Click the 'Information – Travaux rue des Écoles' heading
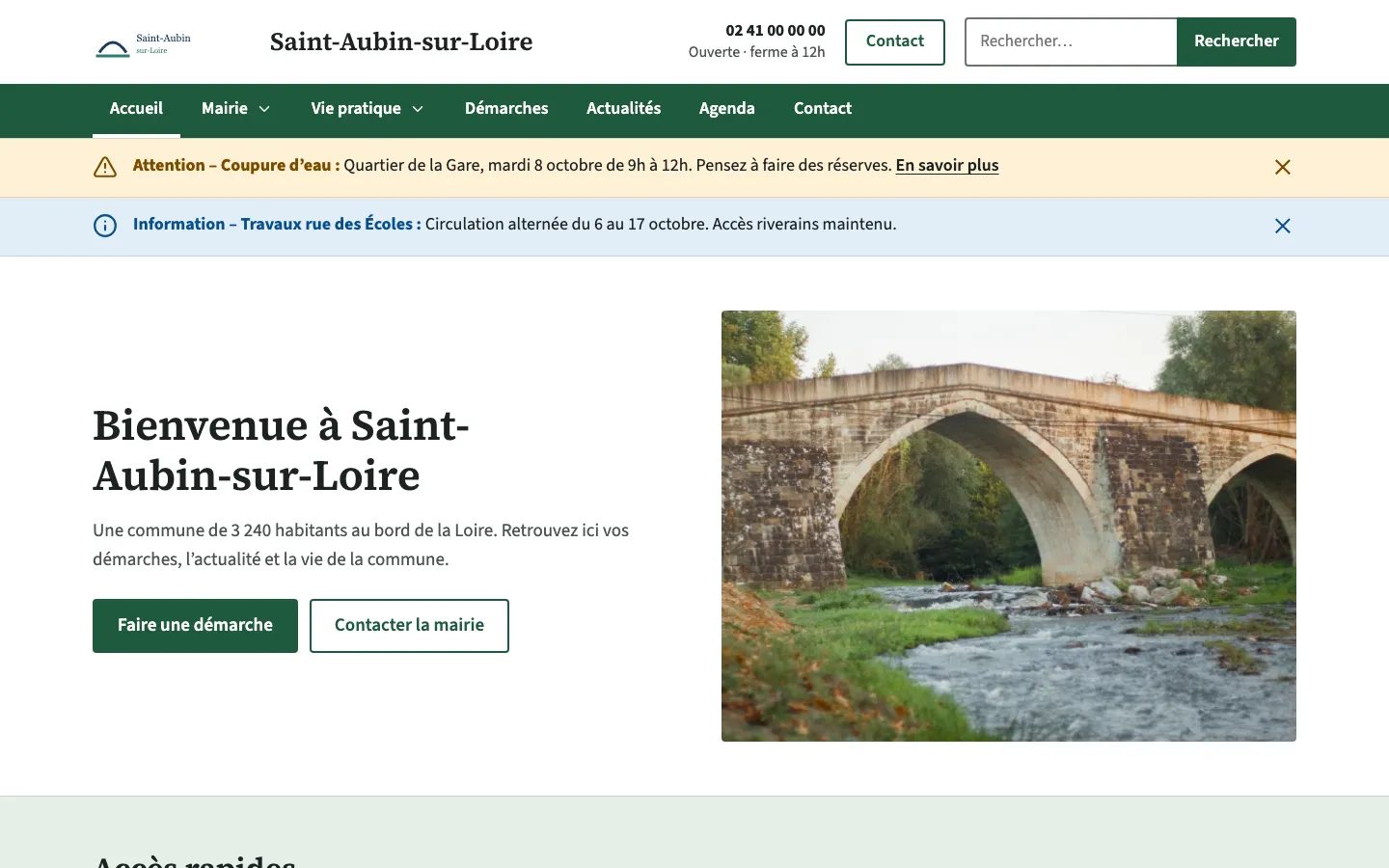 277,225
